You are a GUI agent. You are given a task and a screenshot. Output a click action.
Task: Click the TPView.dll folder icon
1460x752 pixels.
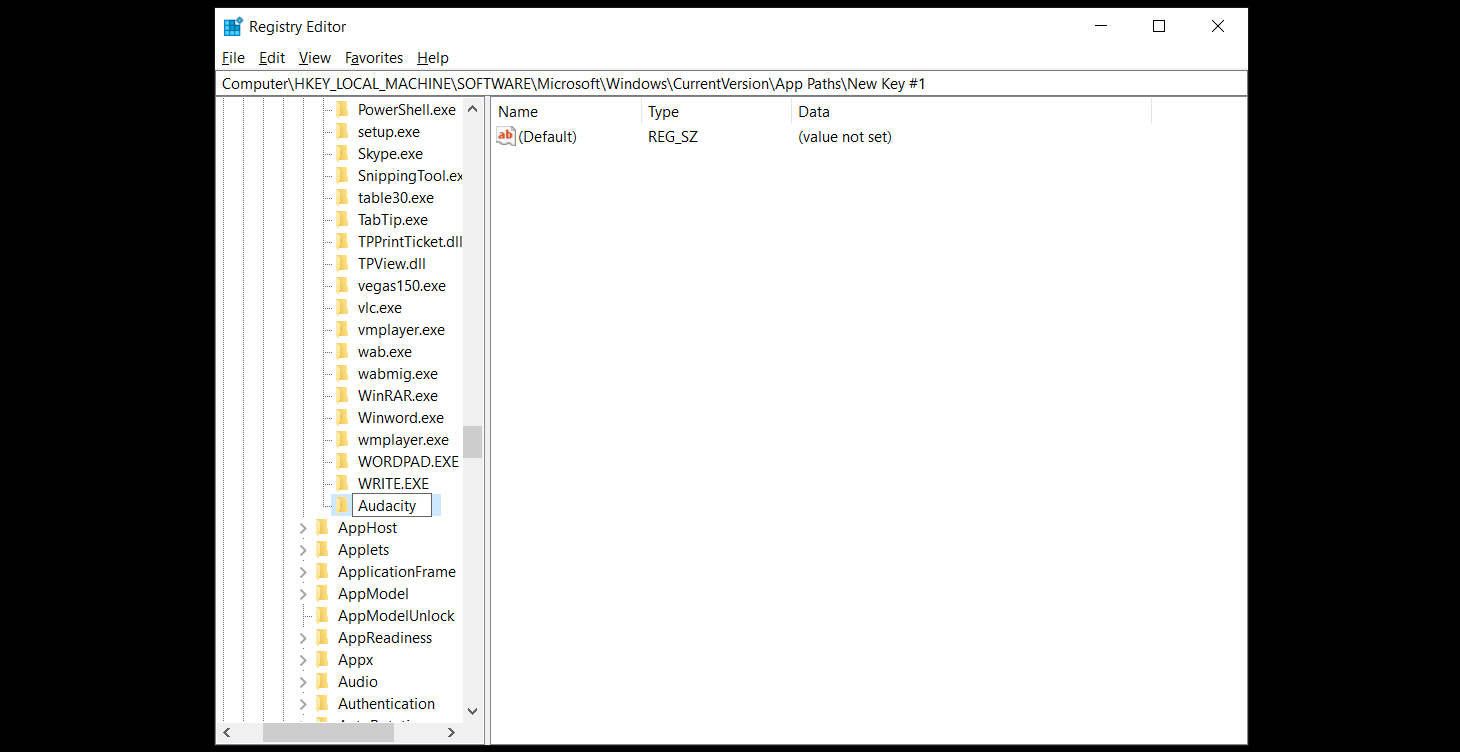(x=342, y=264)
